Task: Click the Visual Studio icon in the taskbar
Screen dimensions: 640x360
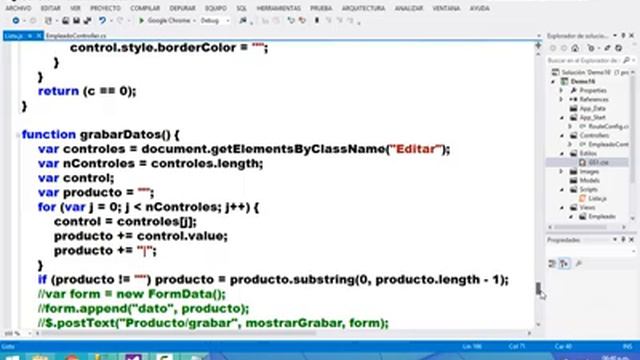Action: [x=133, y=357]
